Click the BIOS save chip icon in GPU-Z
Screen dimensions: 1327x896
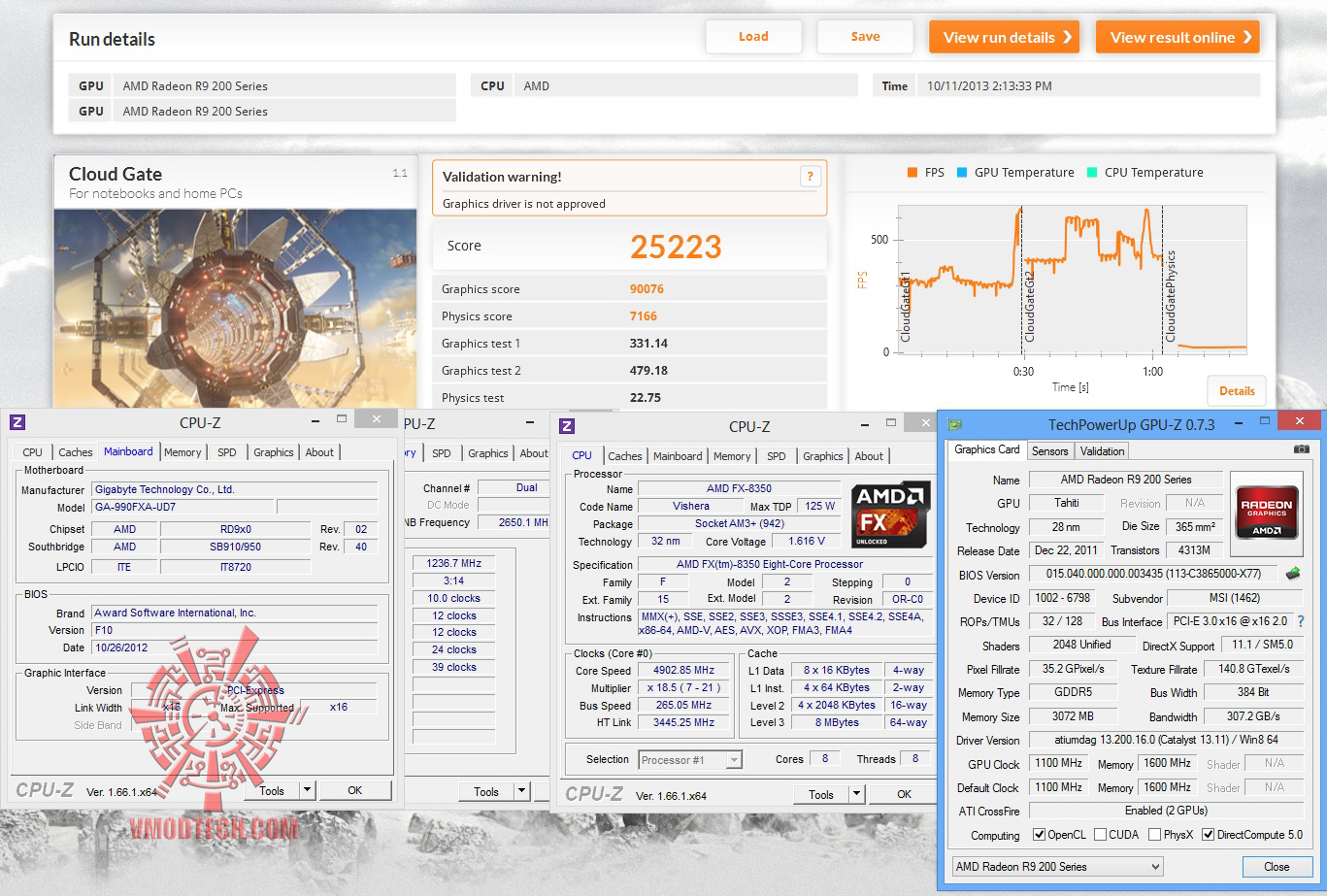point(1293,574)
